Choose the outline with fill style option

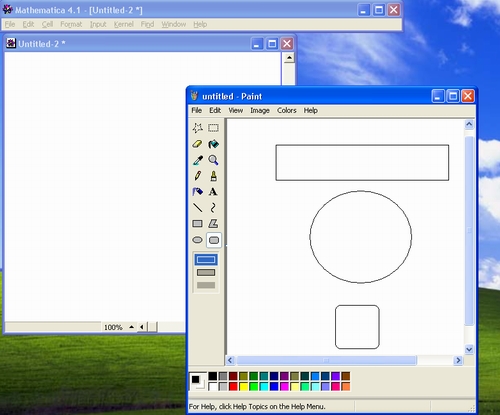206,273
